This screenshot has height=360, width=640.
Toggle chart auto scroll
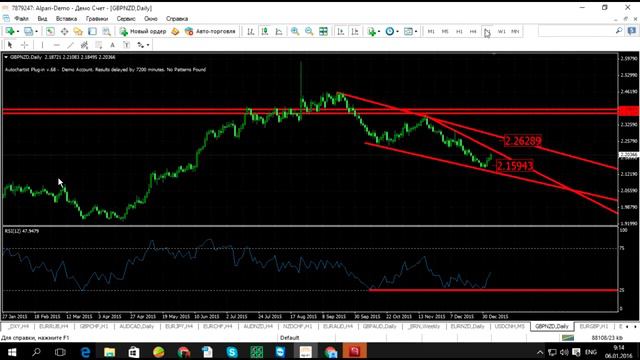[x=341, y=31]
